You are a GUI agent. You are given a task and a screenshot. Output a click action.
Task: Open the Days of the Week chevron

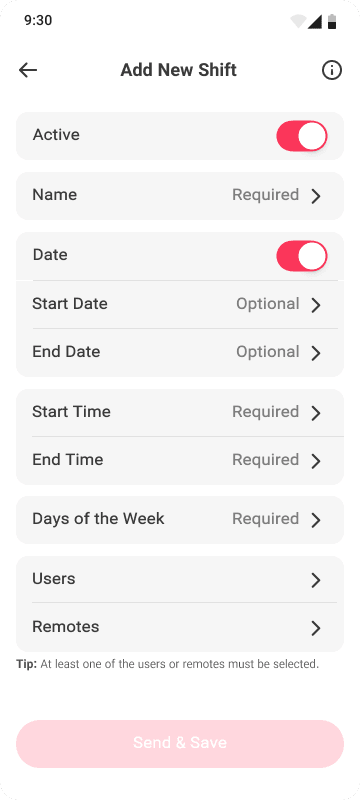(x=316, y=520)
